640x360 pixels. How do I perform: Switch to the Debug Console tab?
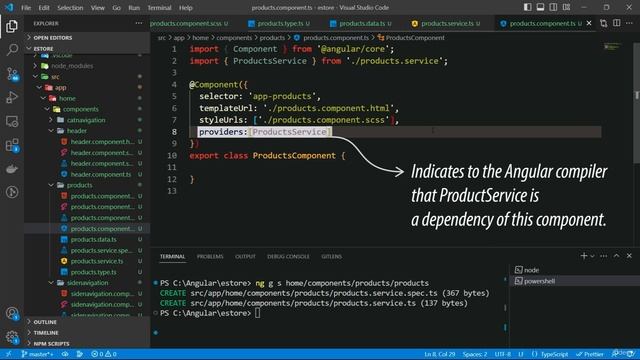coord(288,256)
